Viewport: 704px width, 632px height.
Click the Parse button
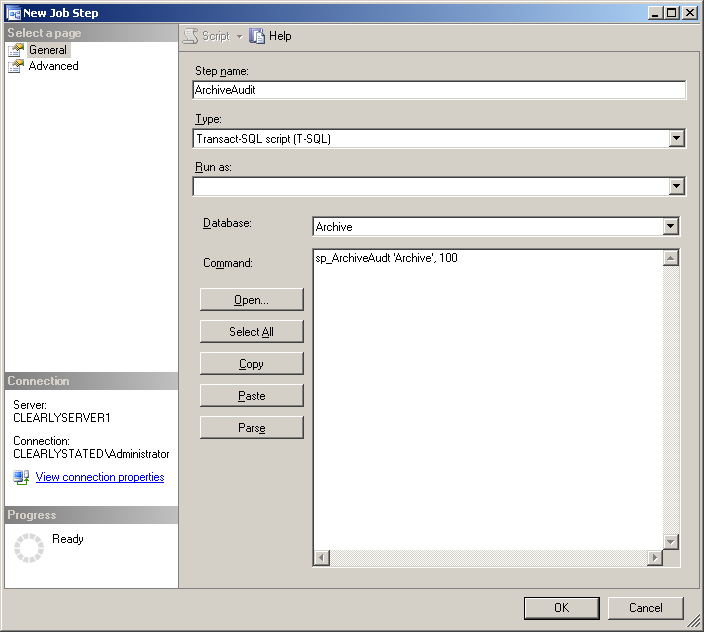251,428
